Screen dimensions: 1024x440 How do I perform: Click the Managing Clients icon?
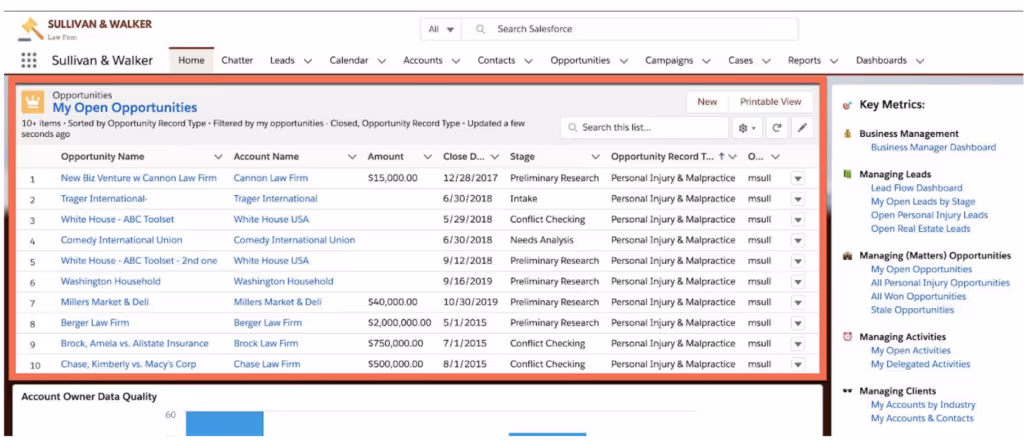pos(848,391)
